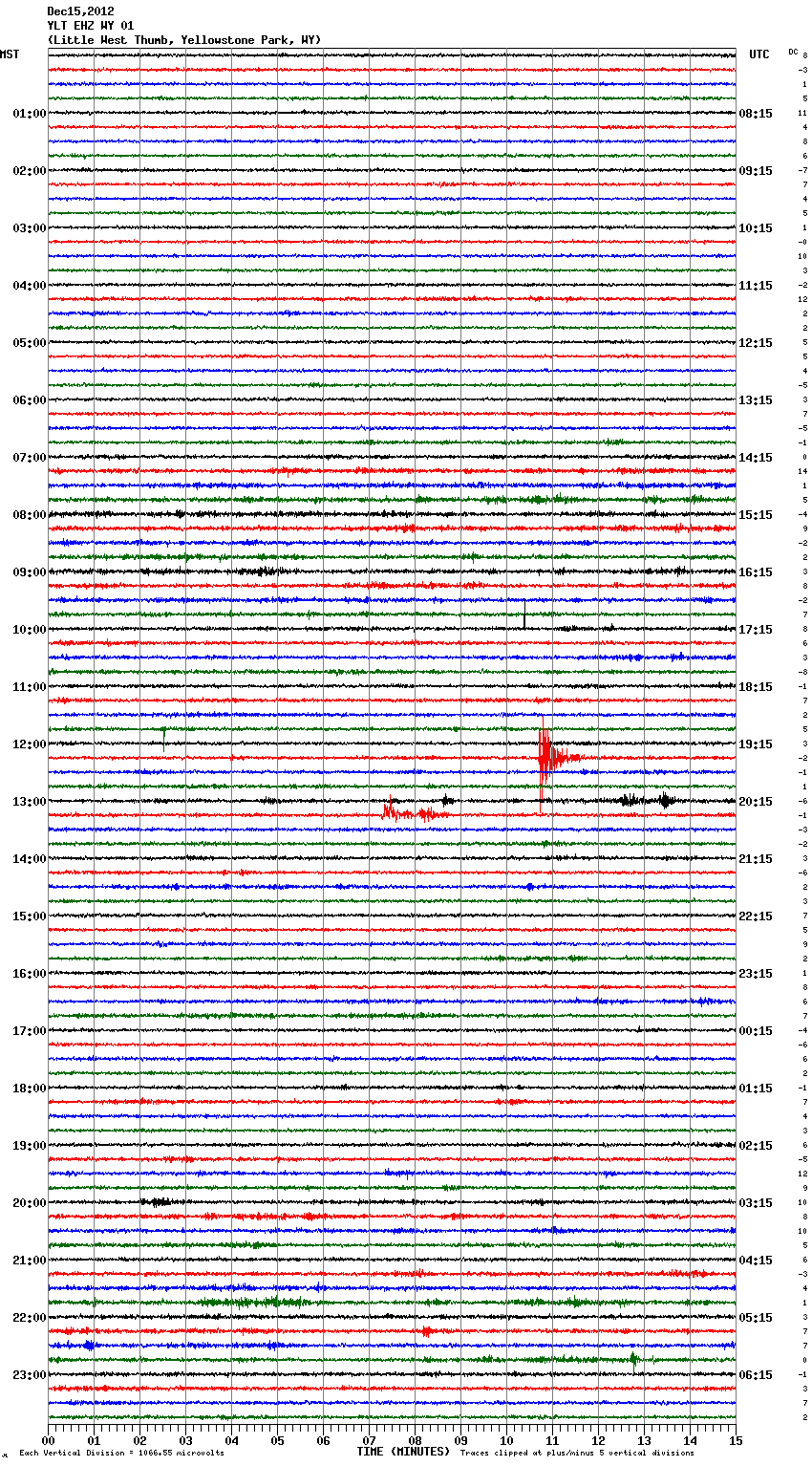
Task: Select the 10:00 MST time label
Action: tap(30, 630)
